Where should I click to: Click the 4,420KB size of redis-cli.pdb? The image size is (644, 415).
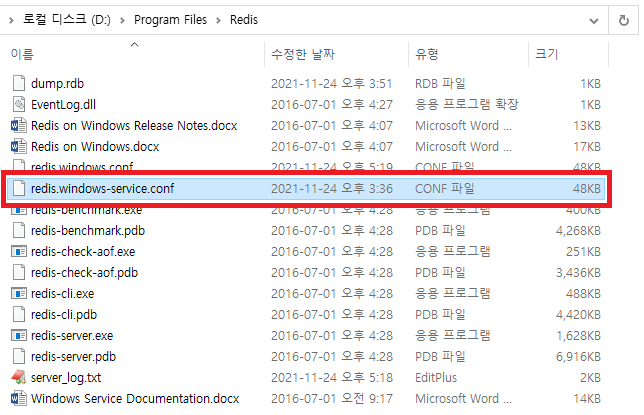(x=578, y=314)
